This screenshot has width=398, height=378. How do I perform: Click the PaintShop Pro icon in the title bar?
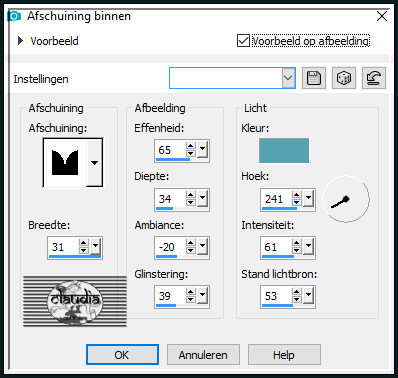tap(15, 16)
